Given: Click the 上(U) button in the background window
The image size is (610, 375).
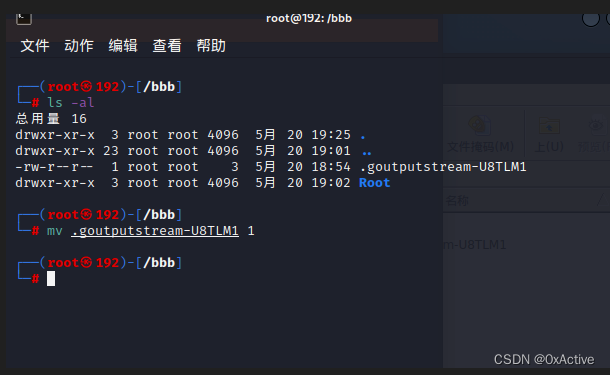Looking at the screenshot, I should 549,134.
